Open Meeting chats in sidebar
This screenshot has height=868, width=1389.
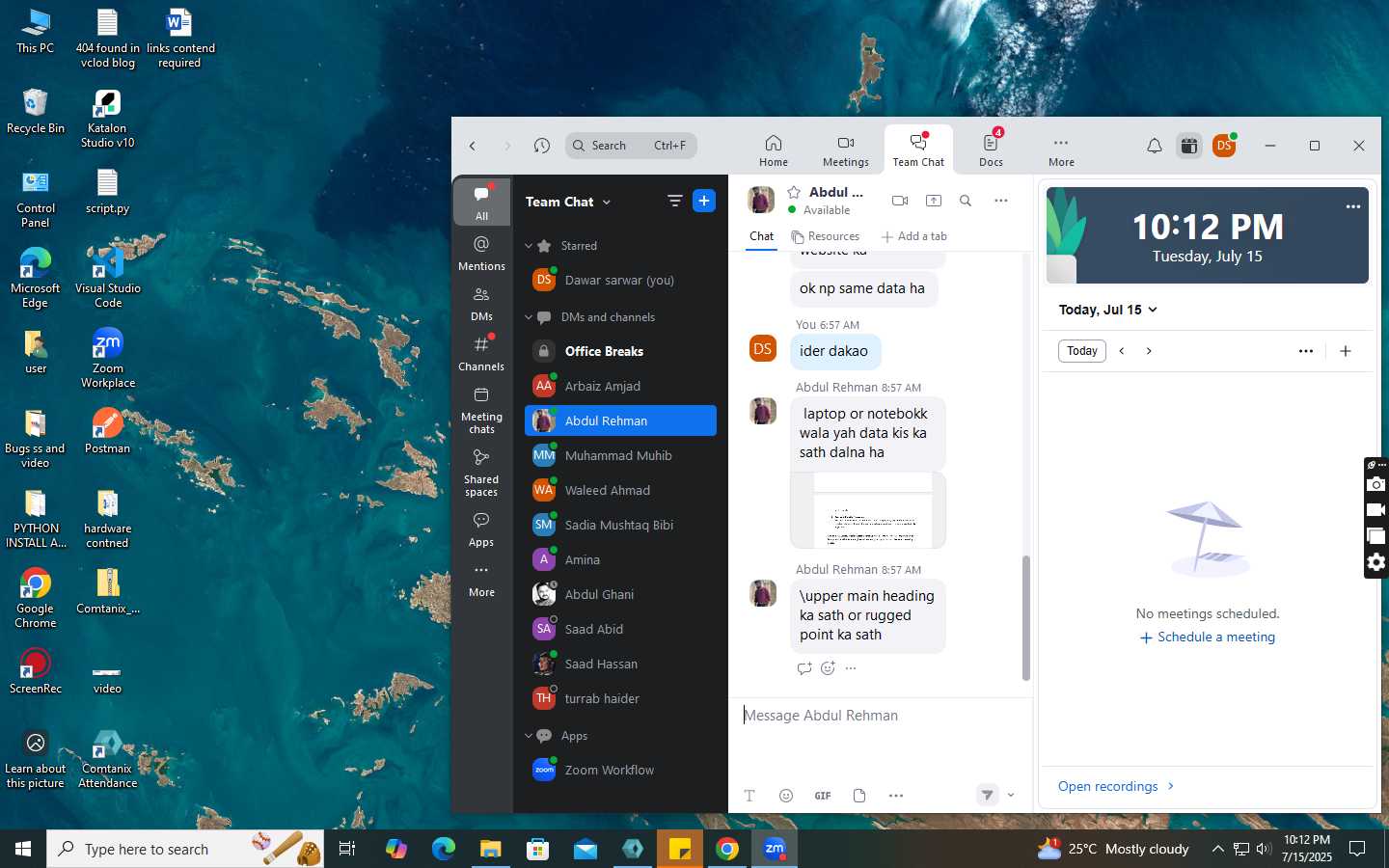481,410
